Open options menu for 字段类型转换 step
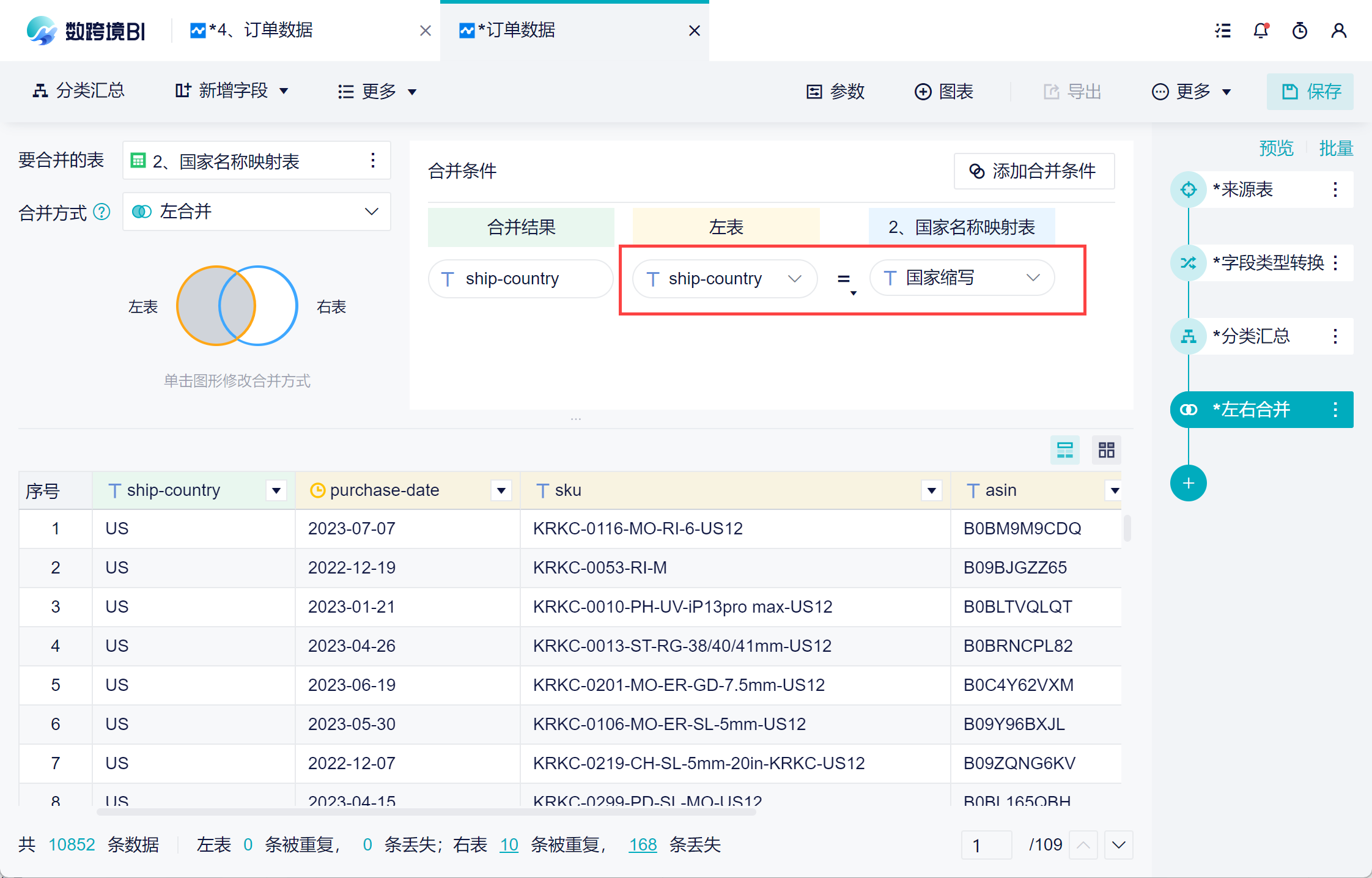The image size is (1372, 878). pyautogui.click(x=1336, y=263)
